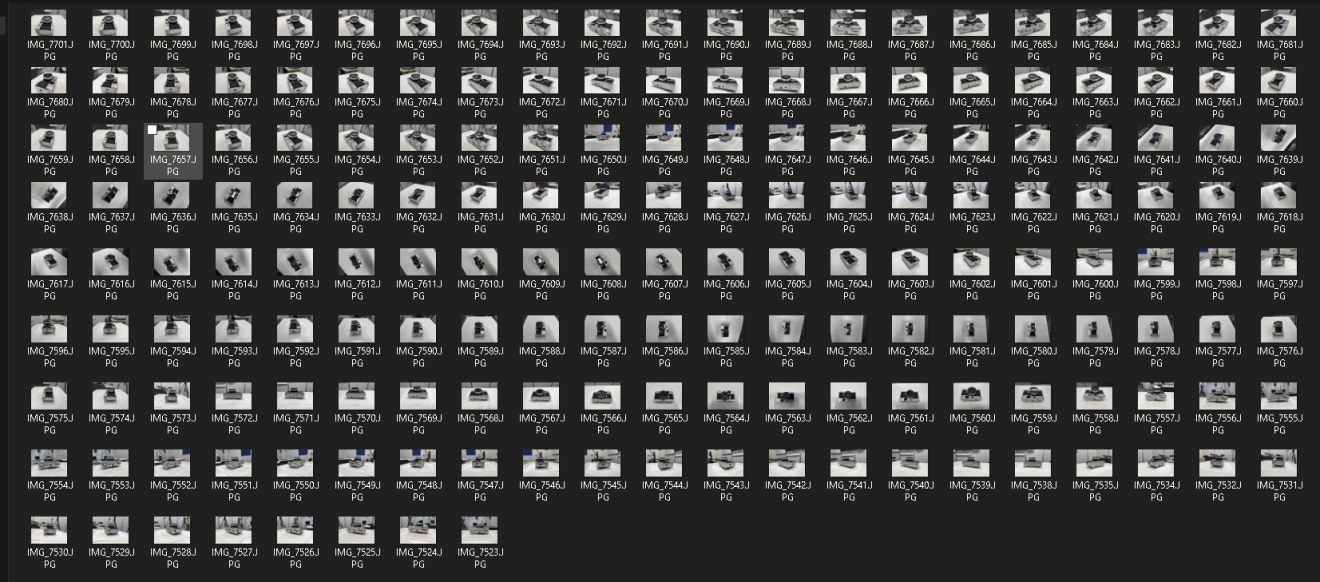Viewport: 1320px width, 582px height.
Task: Click the IMG_7531.JPG image file
Action: point(1279,464)
